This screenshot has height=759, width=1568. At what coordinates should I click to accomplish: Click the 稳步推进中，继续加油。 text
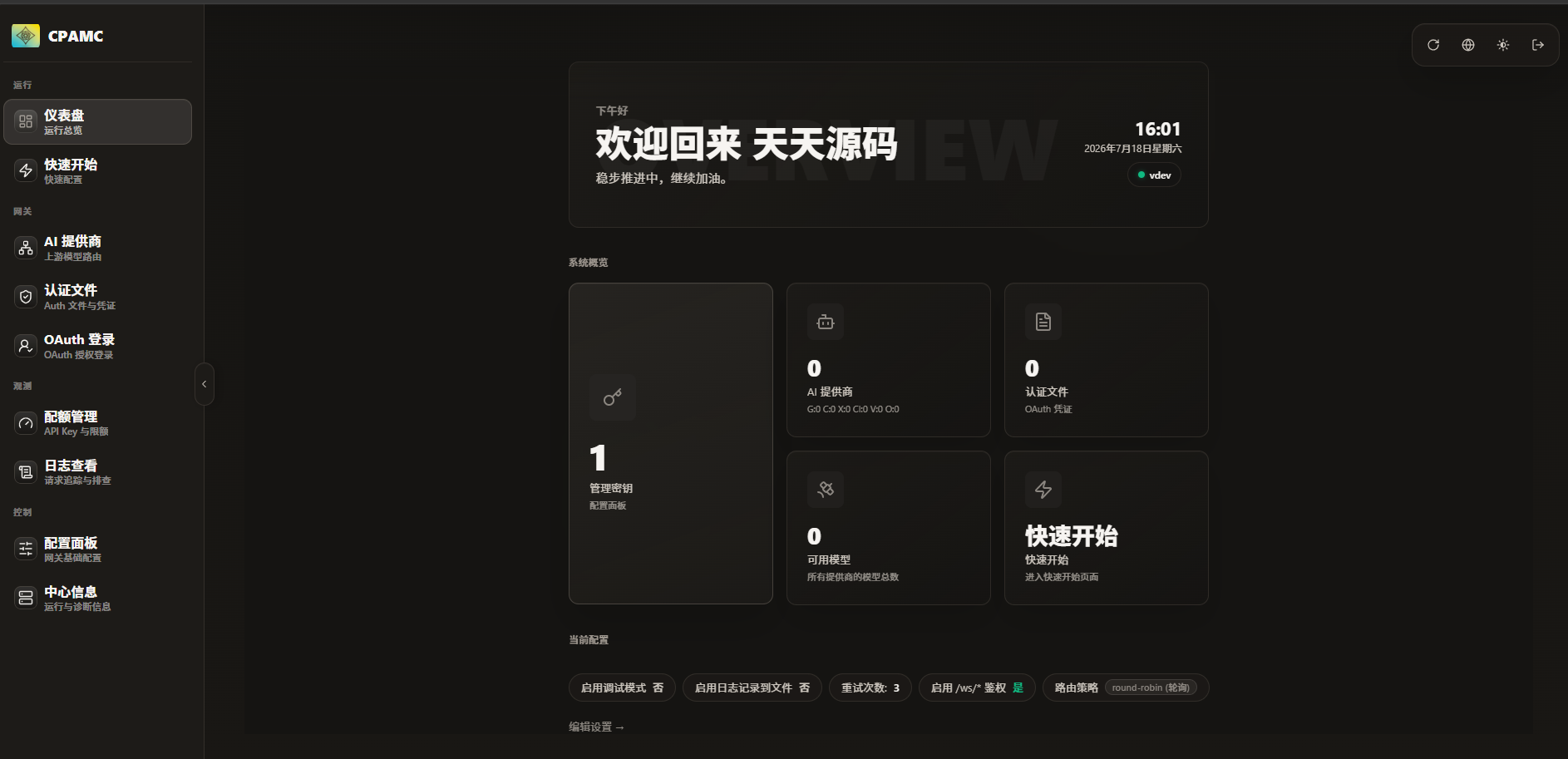[x=663, y=179]
